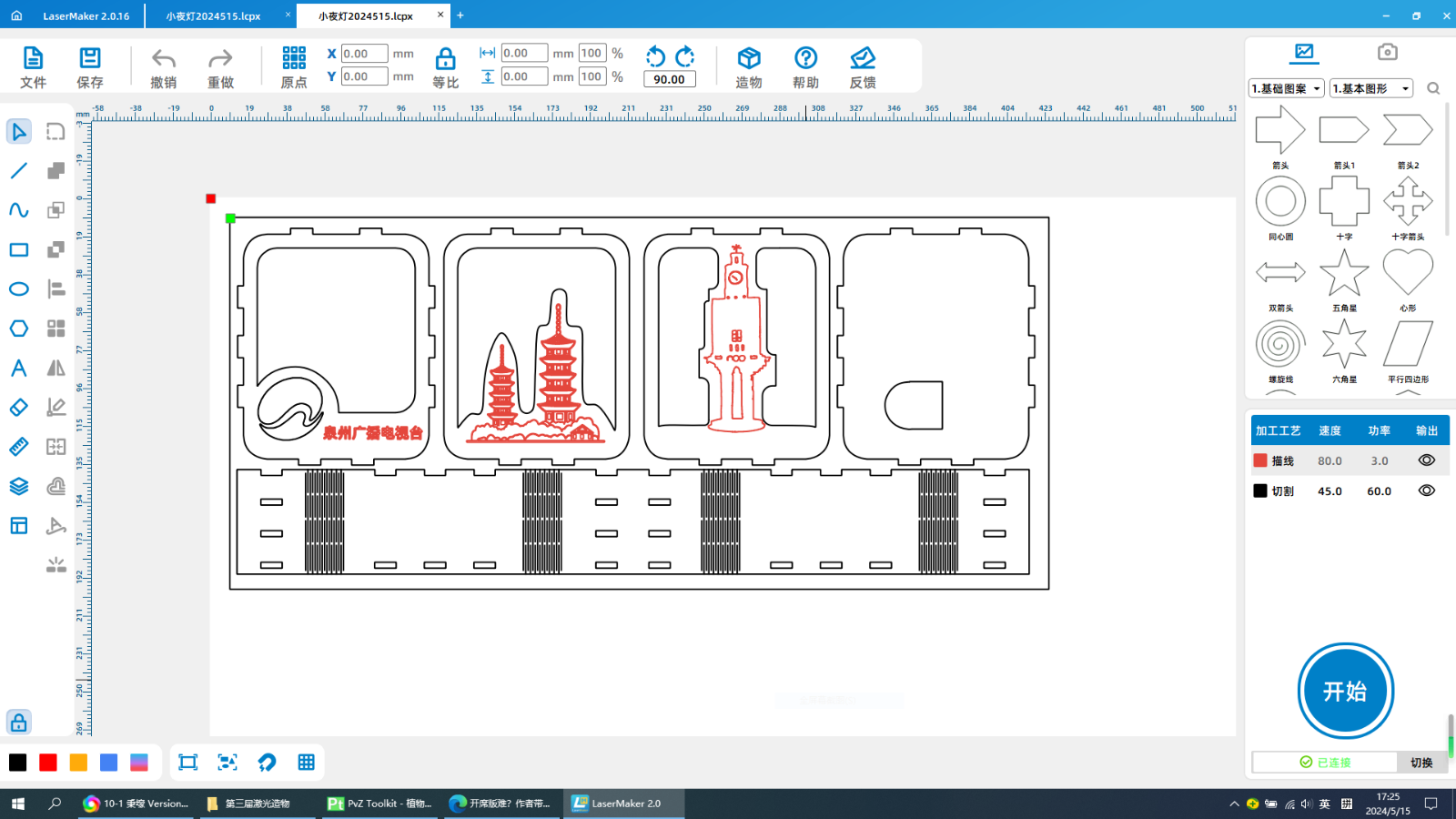
Task: Toggle visibility of 描线 layer
Action: click(x=1426, y=460)
